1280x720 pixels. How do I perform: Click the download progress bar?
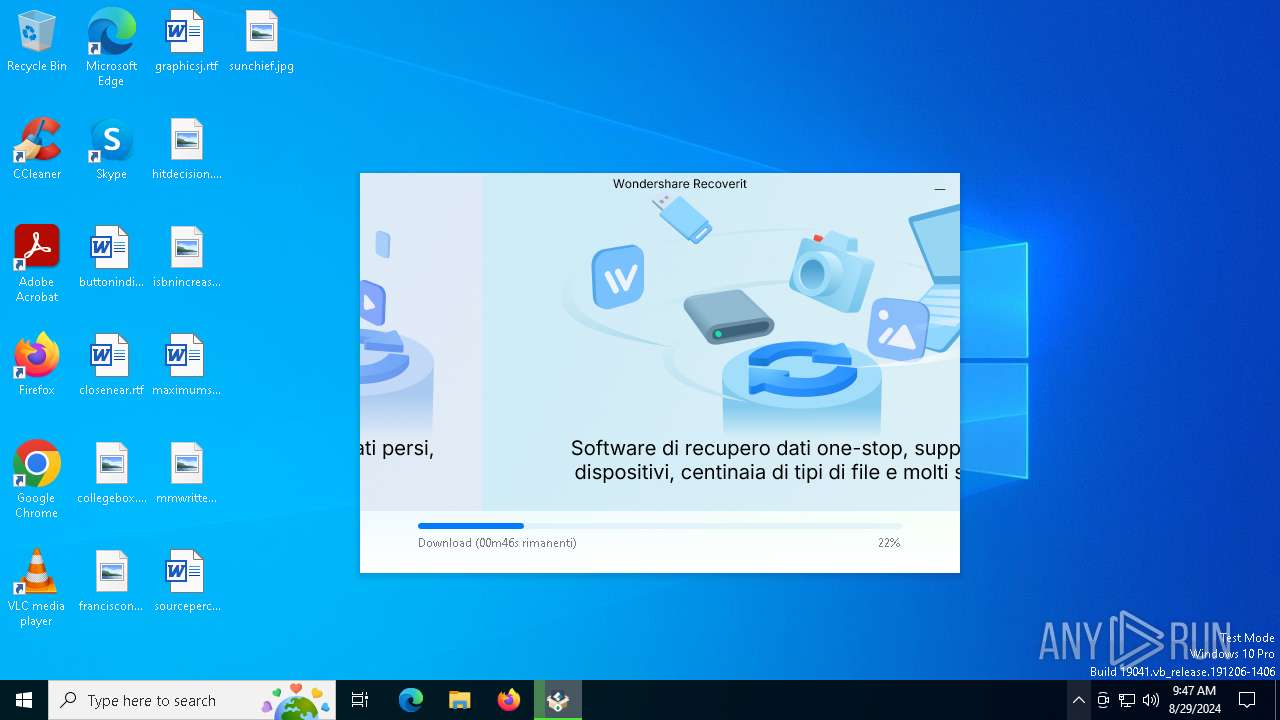click(660, 526)
